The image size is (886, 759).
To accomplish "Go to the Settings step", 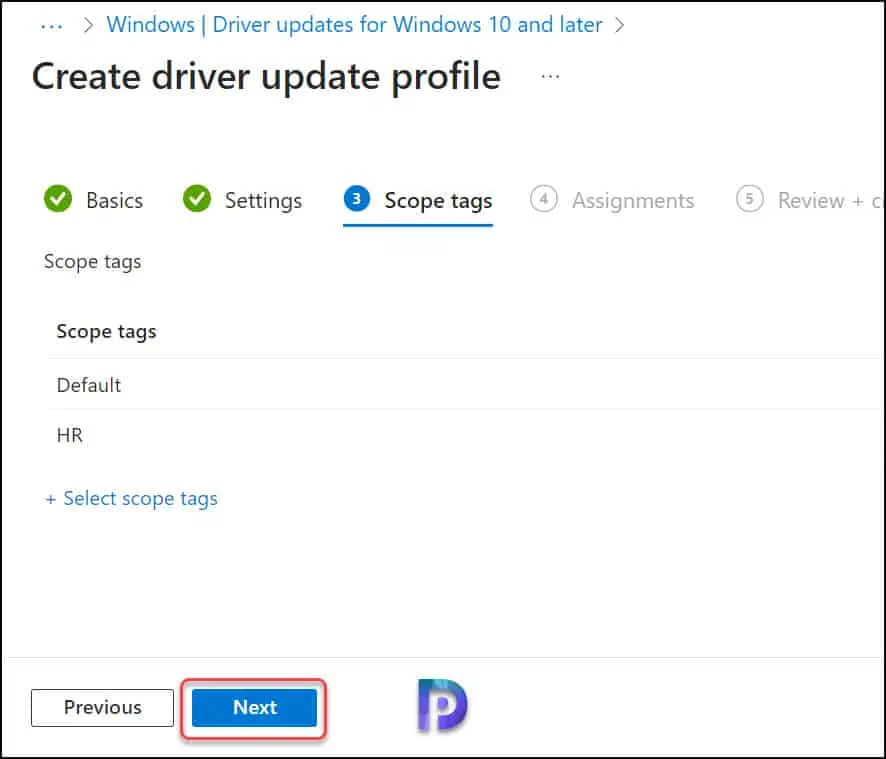I will 243,200.
